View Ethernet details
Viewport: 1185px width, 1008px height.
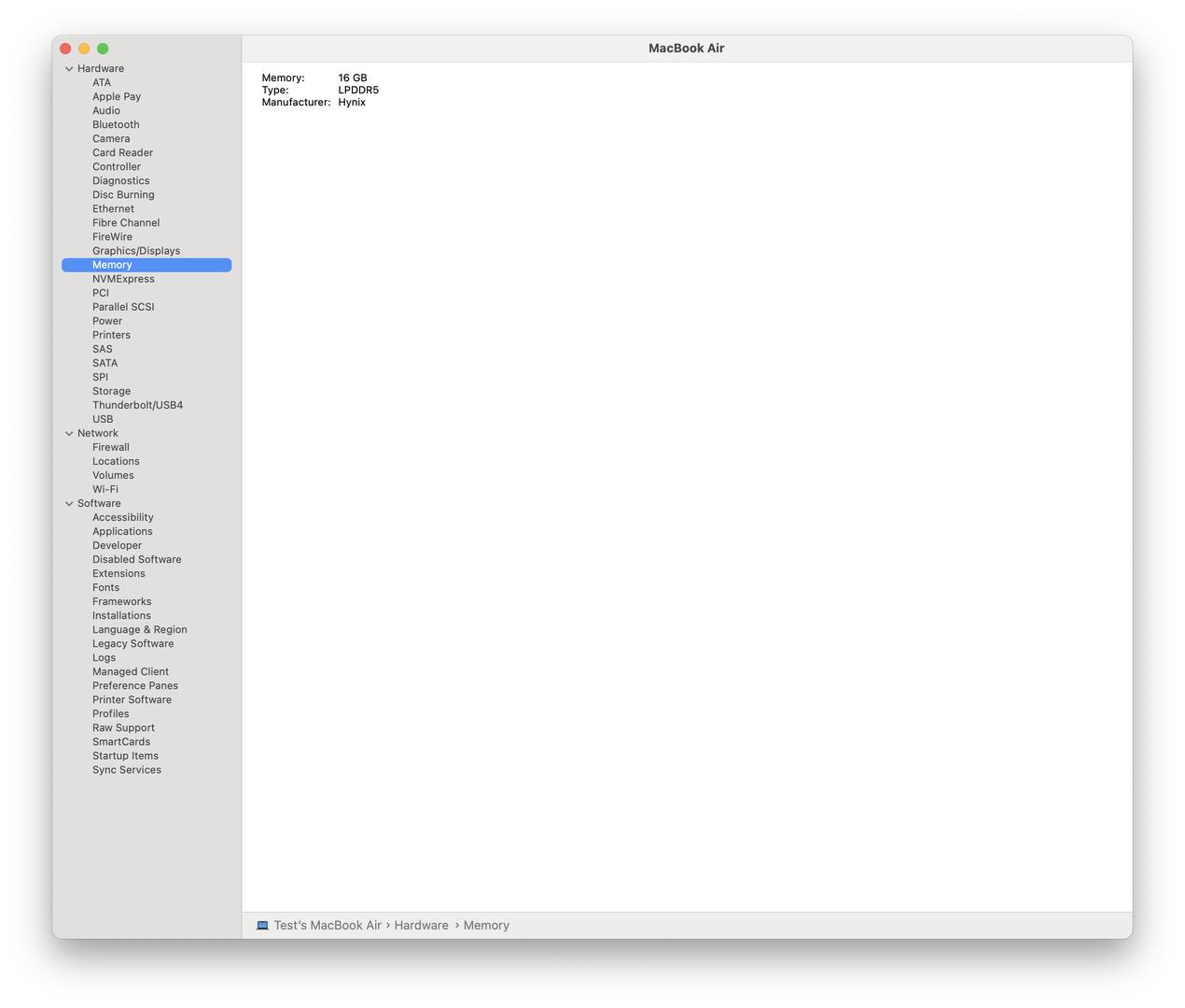point(113,209)
